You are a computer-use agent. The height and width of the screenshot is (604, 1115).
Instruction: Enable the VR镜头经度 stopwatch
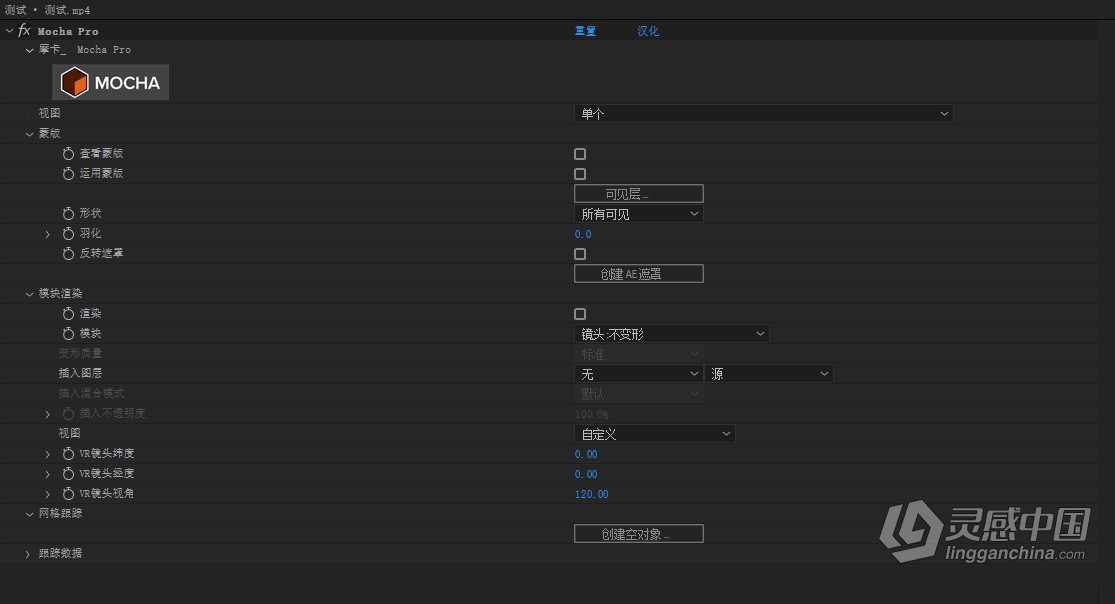(68, 473)
